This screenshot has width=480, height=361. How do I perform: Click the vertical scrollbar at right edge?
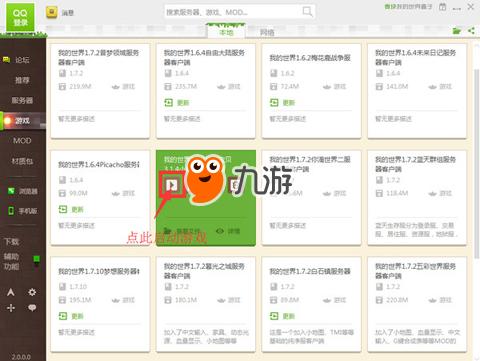pyautogui.click(x=477, y=163)
